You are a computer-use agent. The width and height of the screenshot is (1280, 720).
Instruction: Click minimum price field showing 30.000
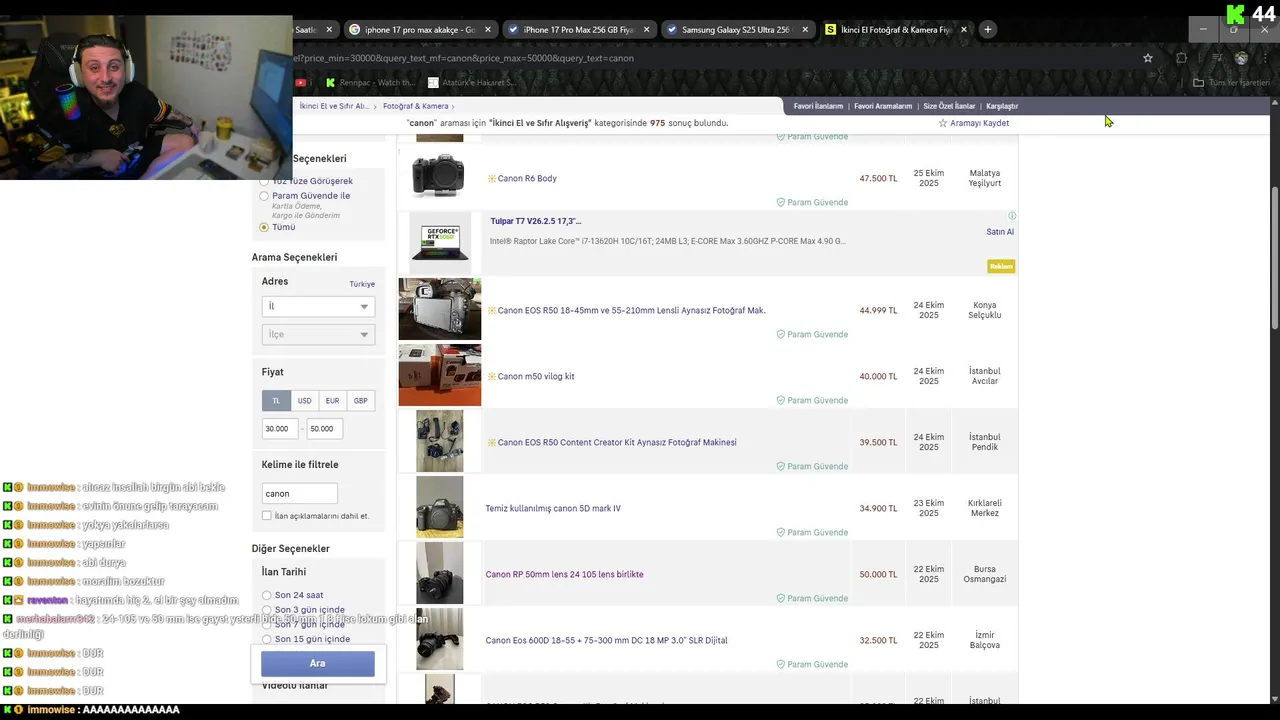[x=279, y=428]
